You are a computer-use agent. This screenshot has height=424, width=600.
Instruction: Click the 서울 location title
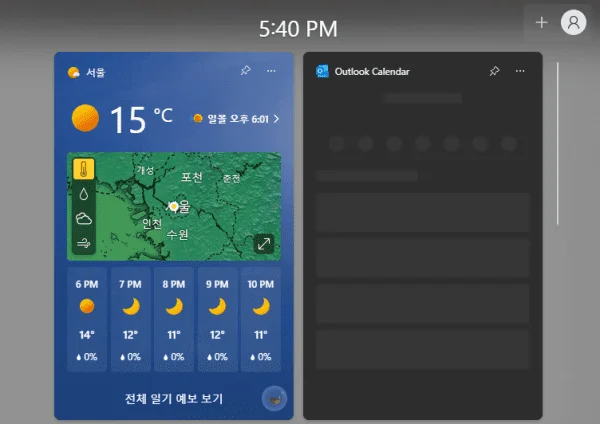95,72
